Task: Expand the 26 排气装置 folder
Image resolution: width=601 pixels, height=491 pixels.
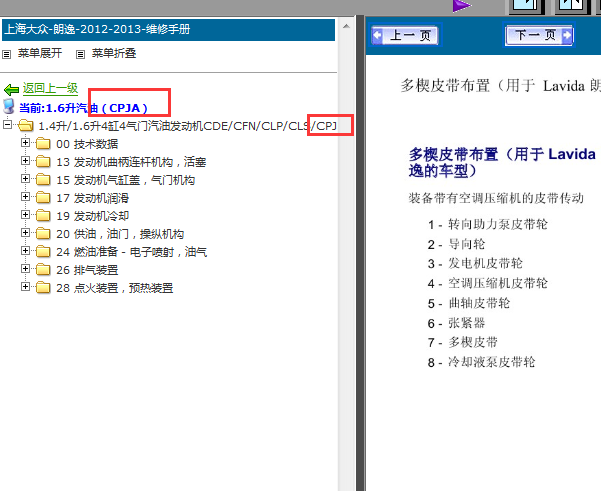Action: [x=25, y=269]
